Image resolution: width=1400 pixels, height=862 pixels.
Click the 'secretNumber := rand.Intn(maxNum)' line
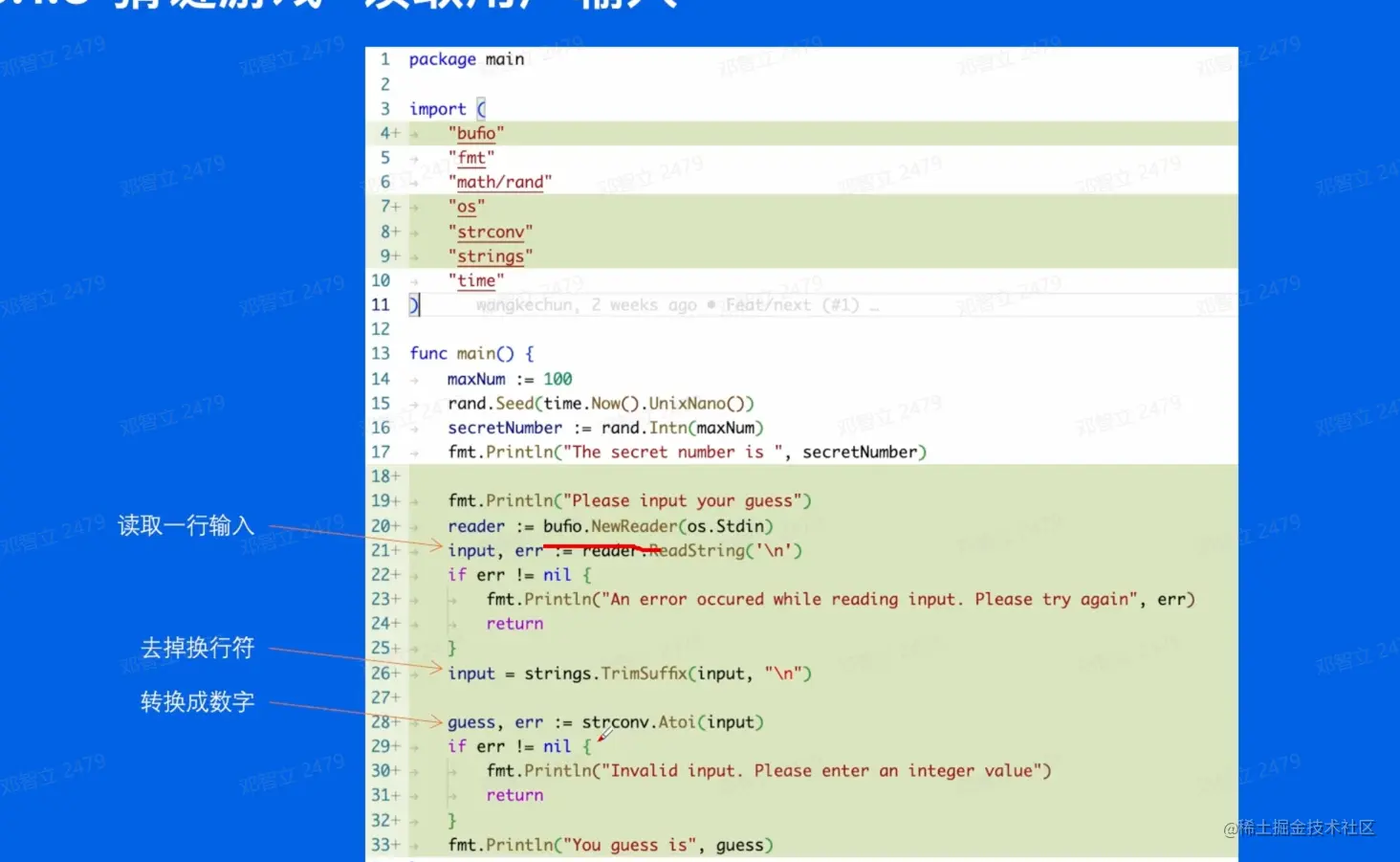pyautogui.click(x=605, y=428)
